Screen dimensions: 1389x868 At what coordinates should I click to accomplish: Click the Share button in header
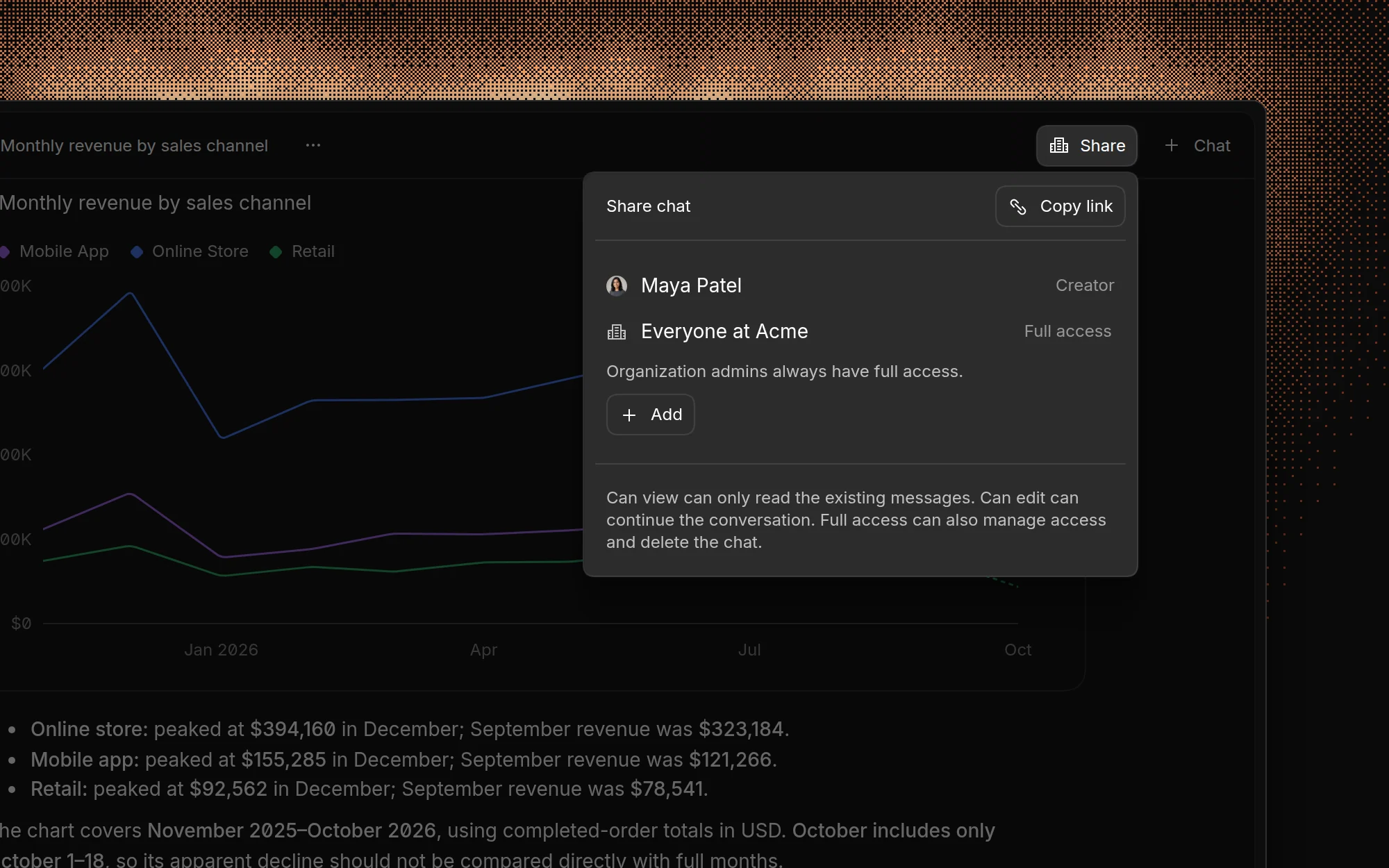pyautogui.click(x=1086, y=146)
